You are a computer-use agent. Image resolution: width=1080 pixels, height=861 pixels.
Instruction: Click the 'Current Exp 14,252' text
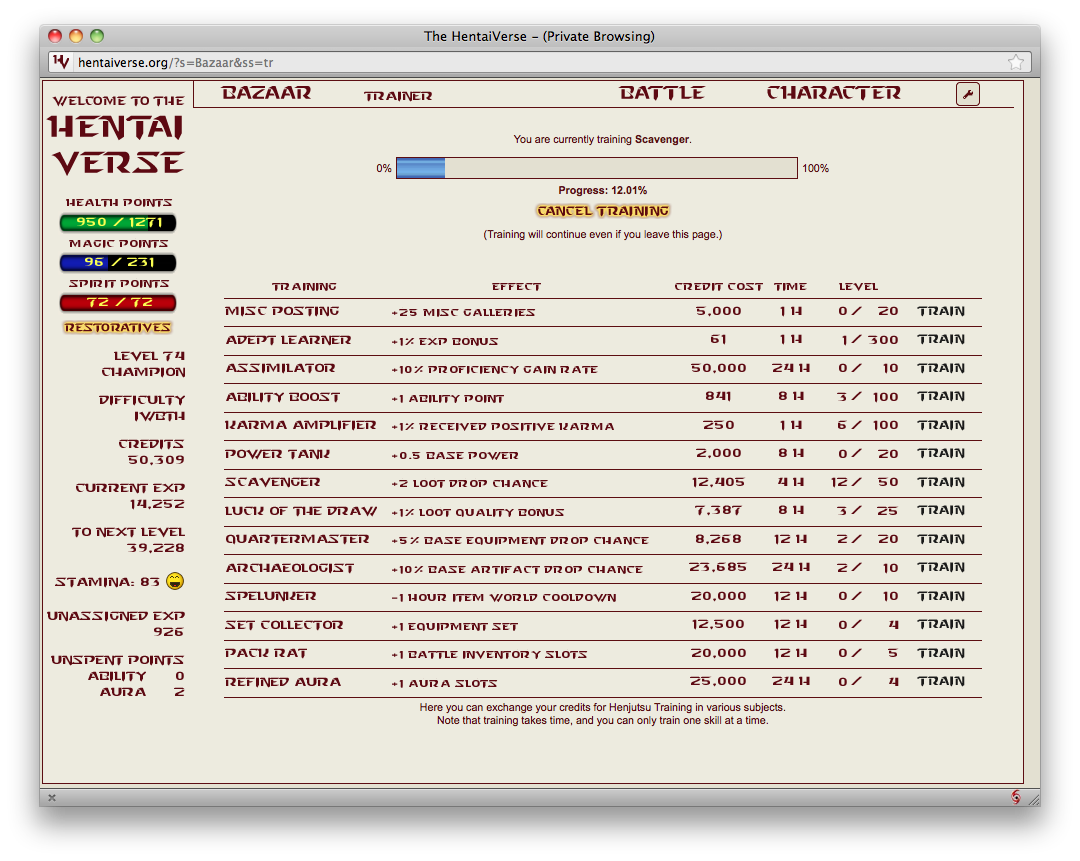(130, 496)
